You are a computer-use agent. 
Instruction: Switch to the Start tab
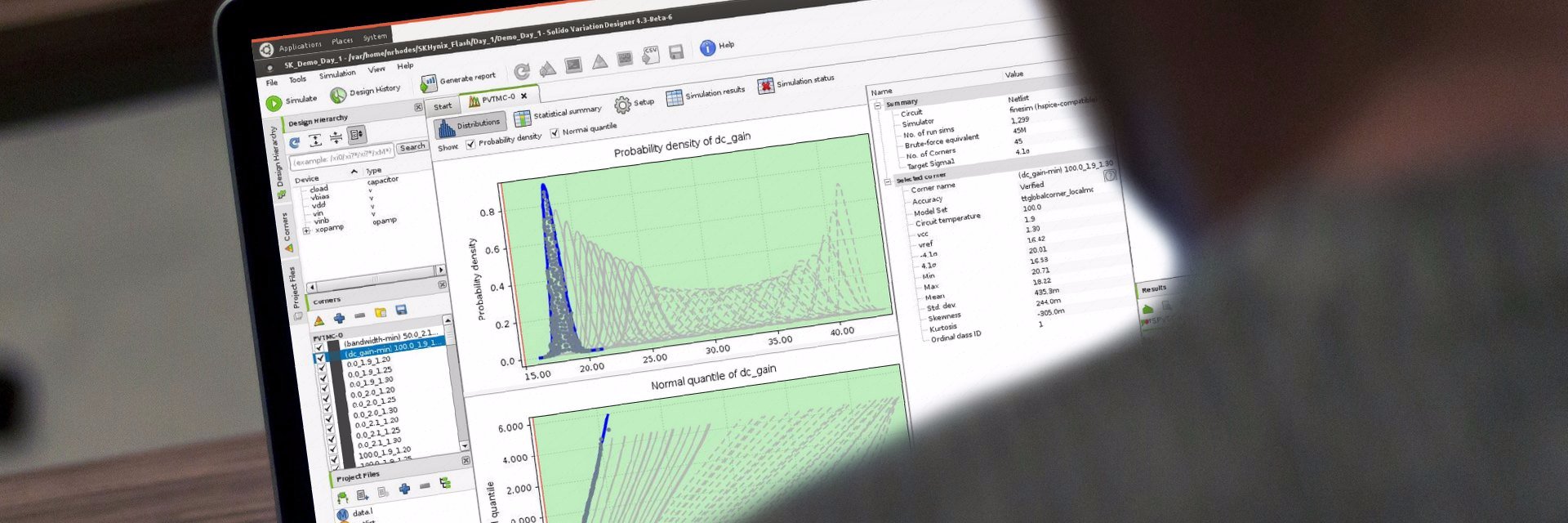pos(443,107)
